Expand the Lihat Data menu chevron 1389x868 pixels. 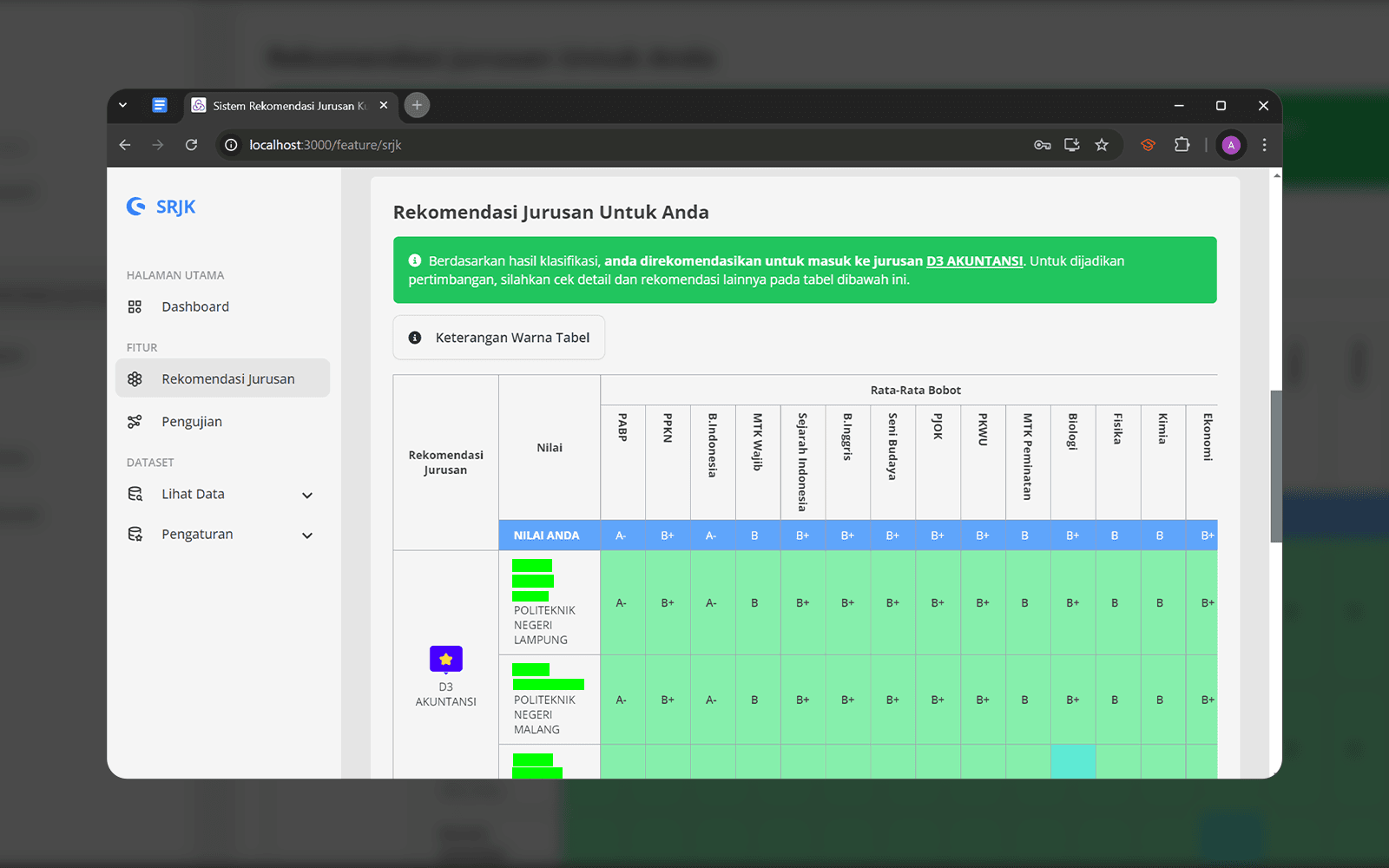[x=307, y=495]
